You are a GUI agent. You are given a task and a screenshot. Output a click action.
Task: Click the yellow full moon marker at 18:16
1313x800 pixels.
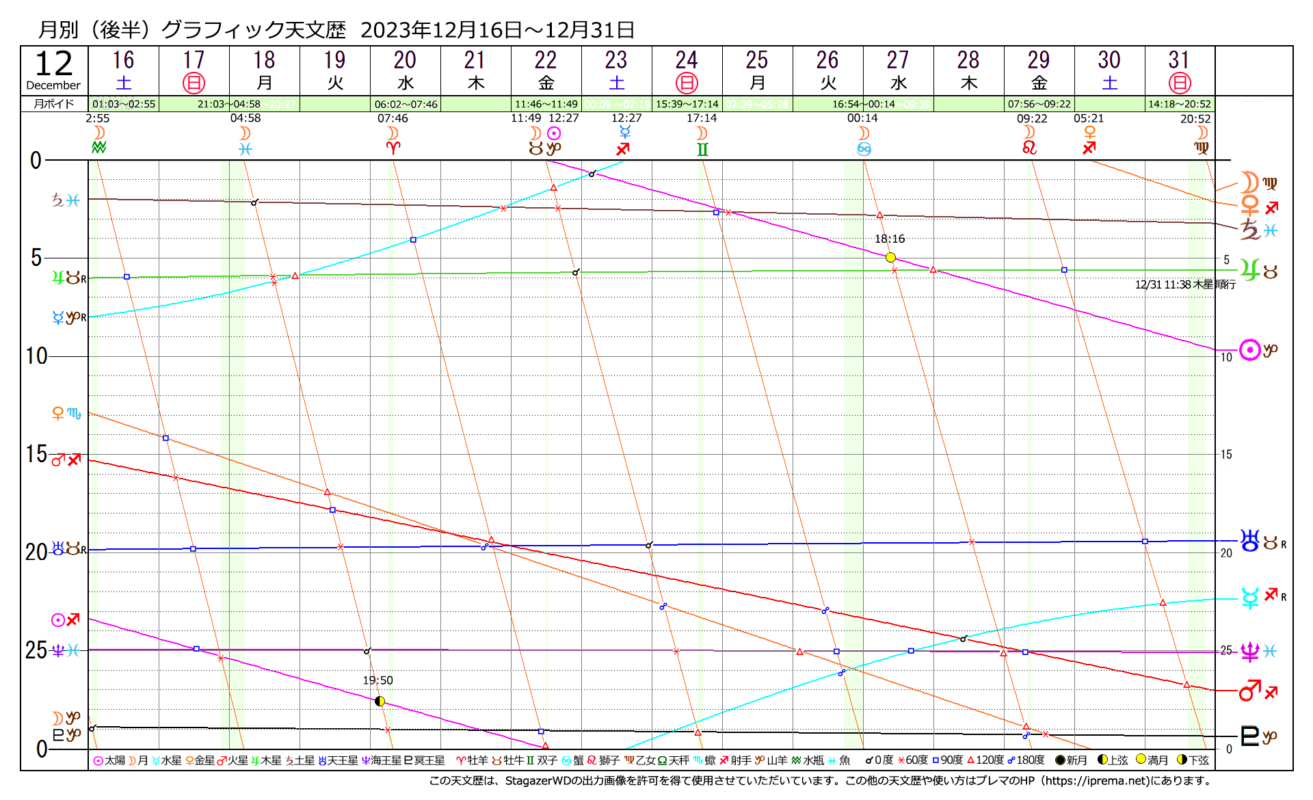[x=890, y=257]
